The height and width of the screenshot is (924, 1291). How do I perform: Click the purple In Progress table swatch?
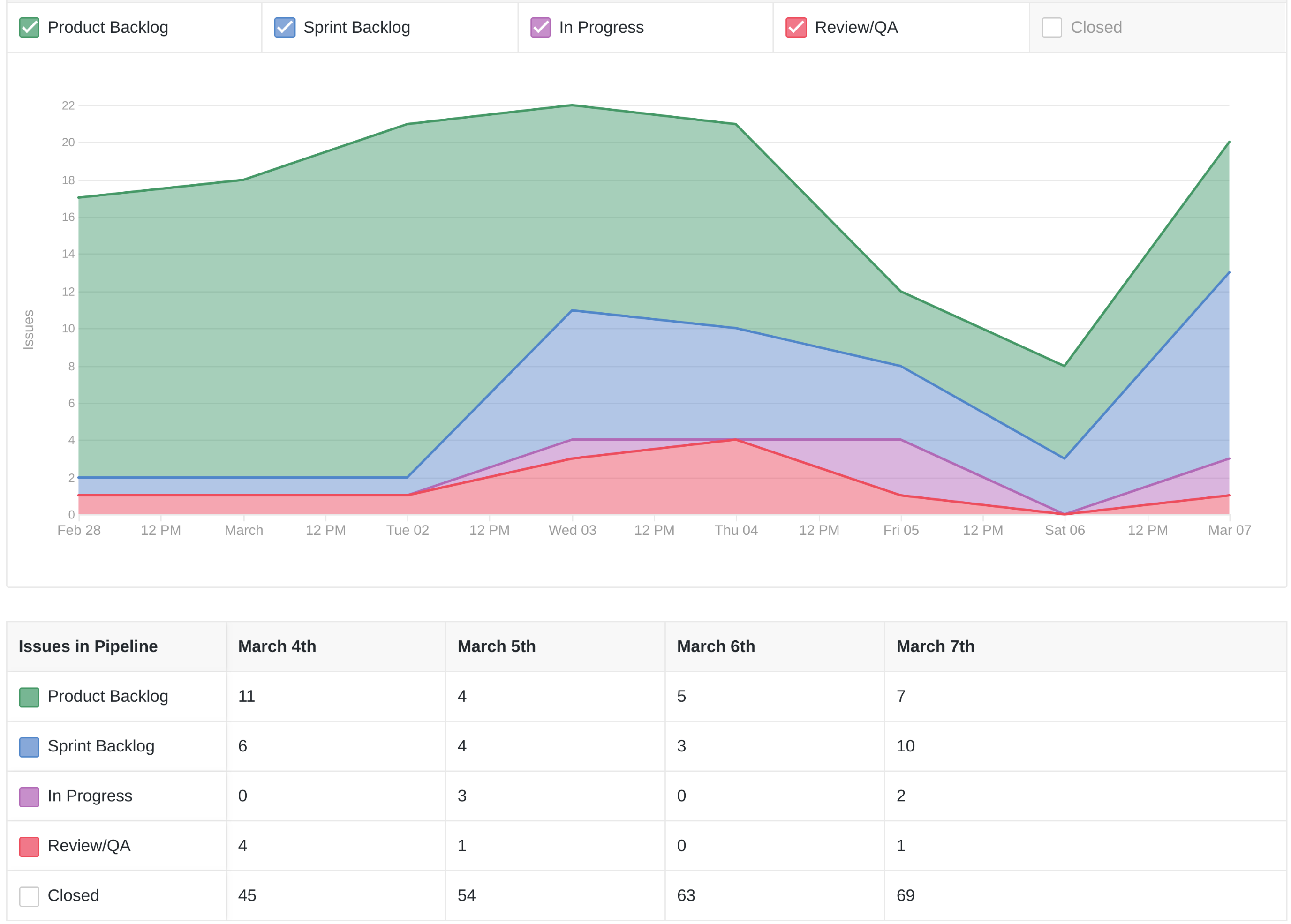click(x=29, y=796)
